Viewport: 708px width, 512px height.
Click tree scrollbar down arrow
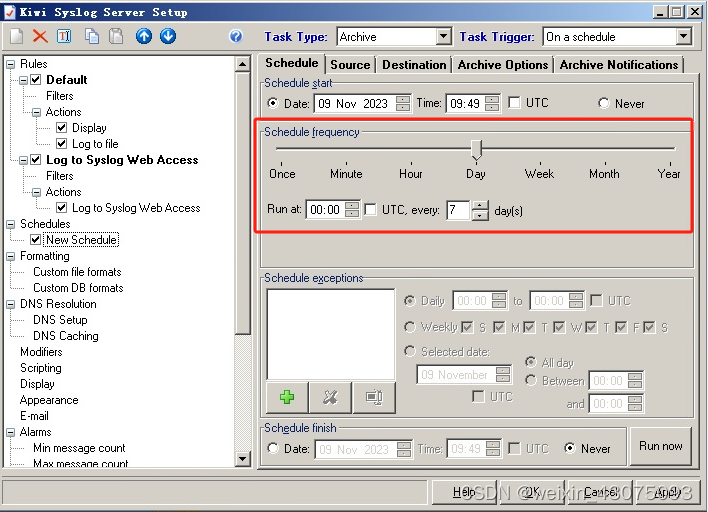click(242, 459)
